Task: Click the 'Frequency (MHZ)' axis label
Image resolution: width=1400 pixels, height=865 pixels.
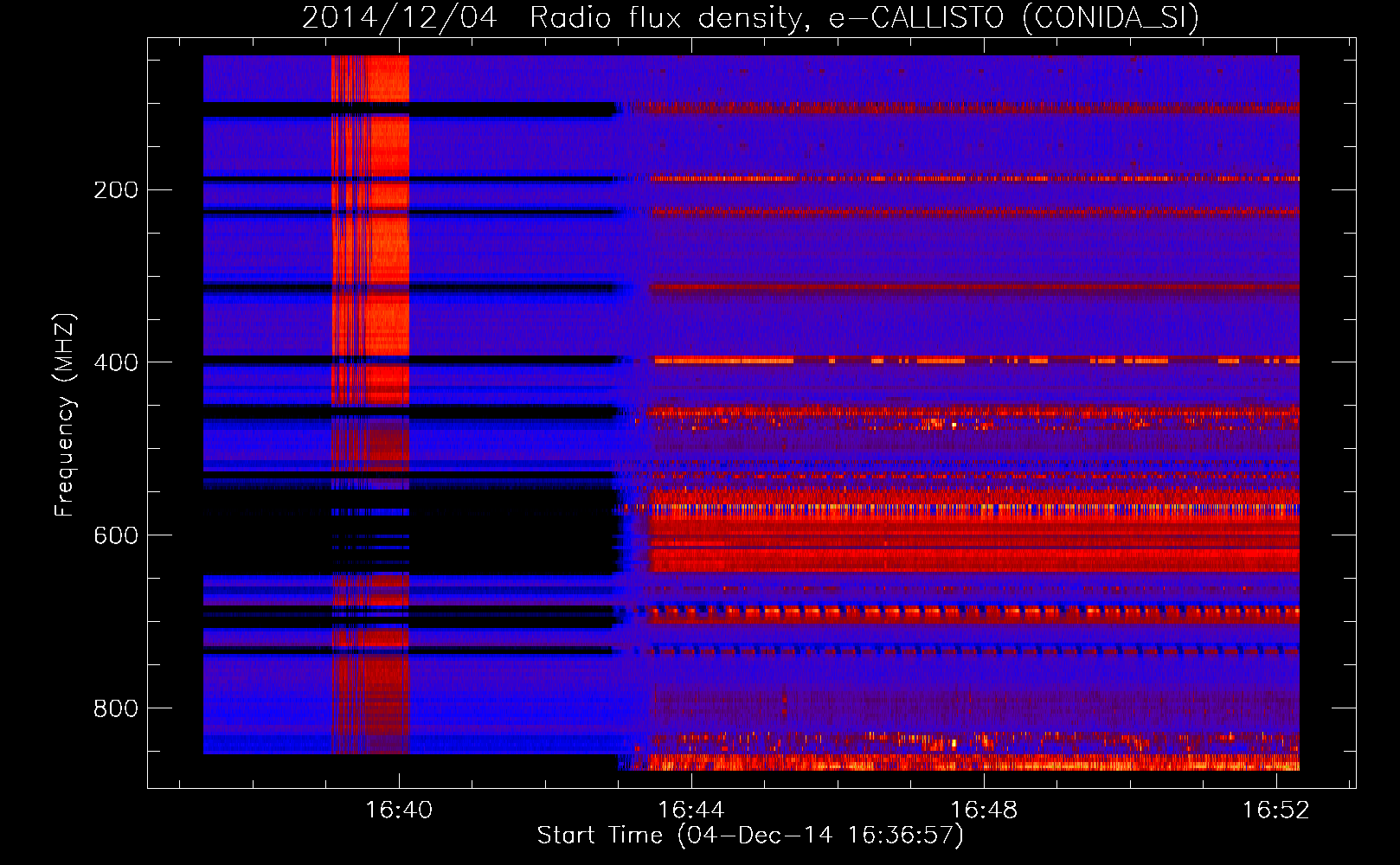Action: [x=65, y=415]
